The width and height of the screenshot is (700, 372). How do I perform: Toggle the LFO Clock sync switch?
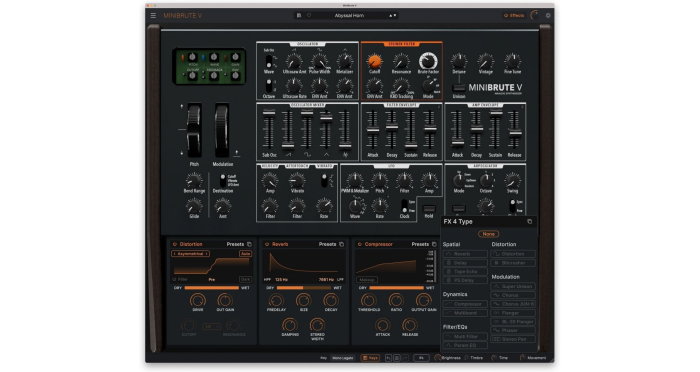click(x=404, y=205)
